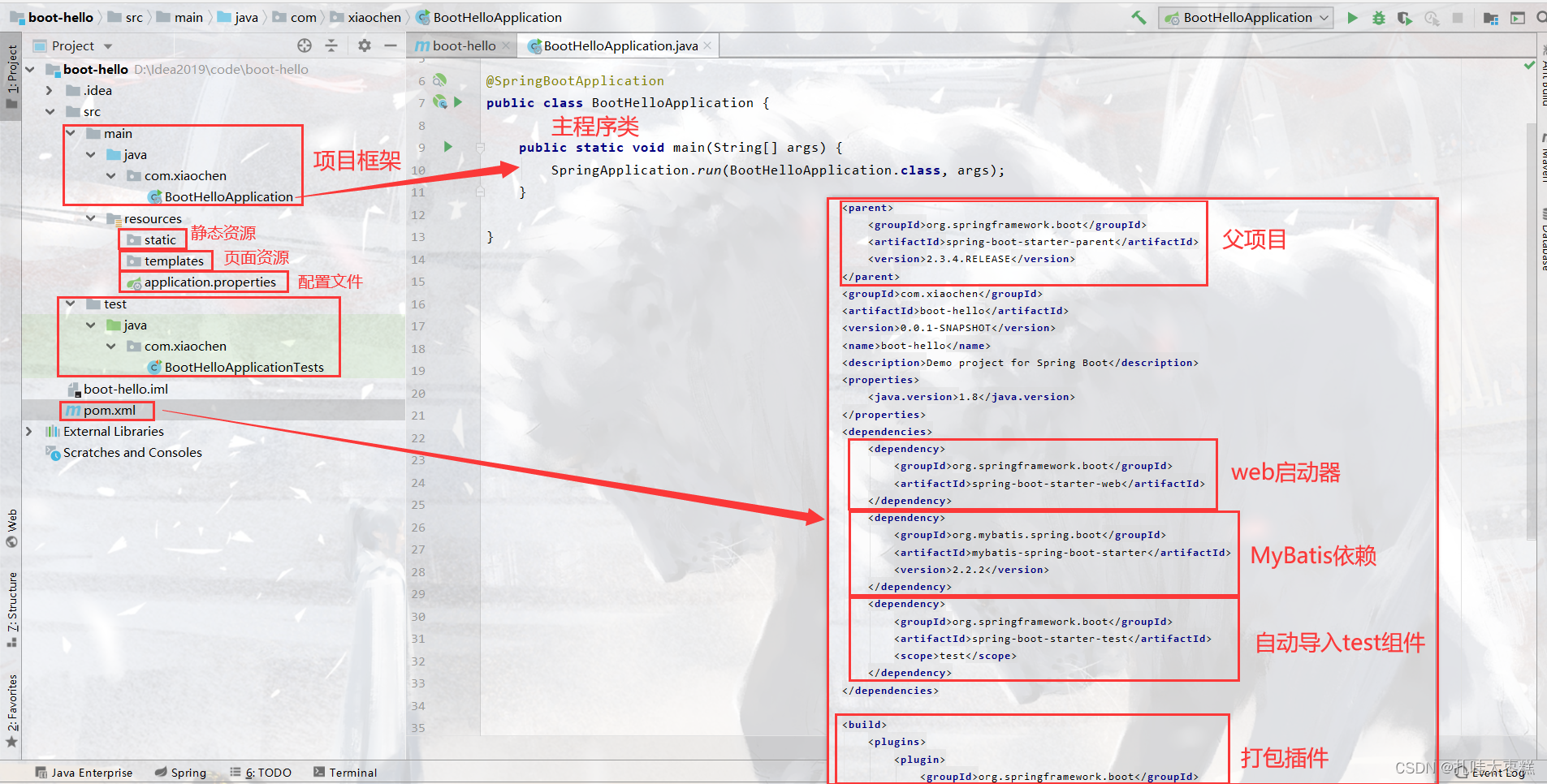
Task: Collapse the test folder
Action: coord(71,304)
